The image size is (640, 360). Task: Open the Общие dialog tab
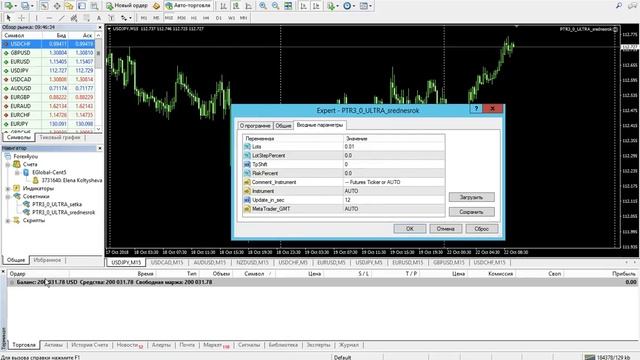283,126
